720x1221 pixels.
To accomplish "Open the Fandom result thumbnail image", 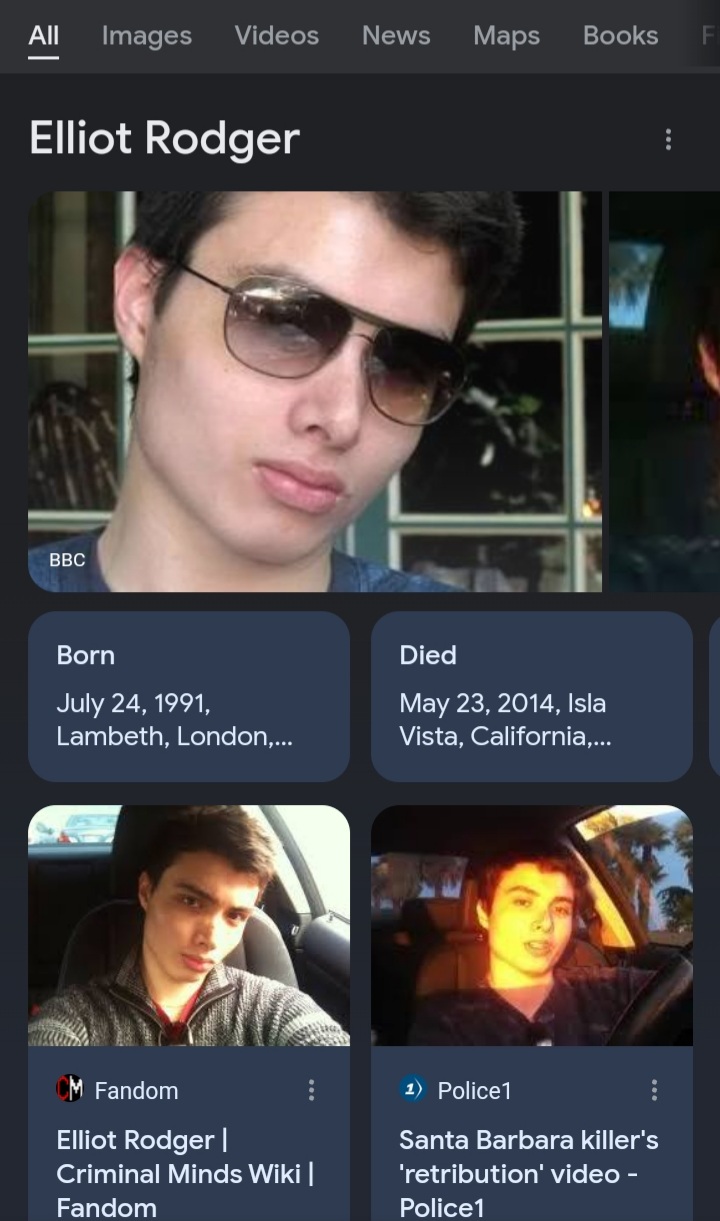I will pyautogui.click(x=189, y=925).
